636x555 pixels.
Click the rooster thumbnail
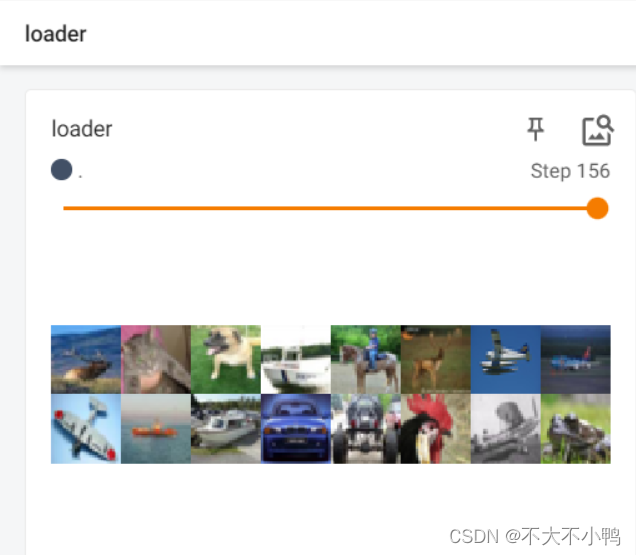click(x=436, y=429)
